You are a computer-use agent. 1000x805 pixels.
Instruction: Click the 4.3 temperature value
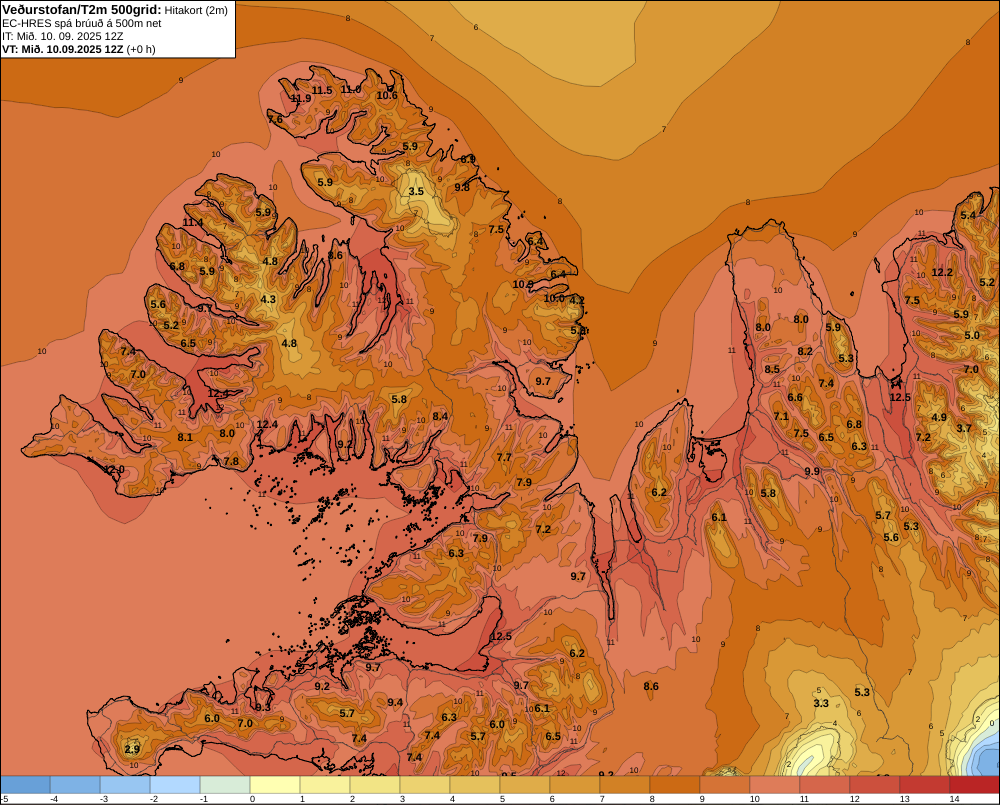tap(268, 299)
